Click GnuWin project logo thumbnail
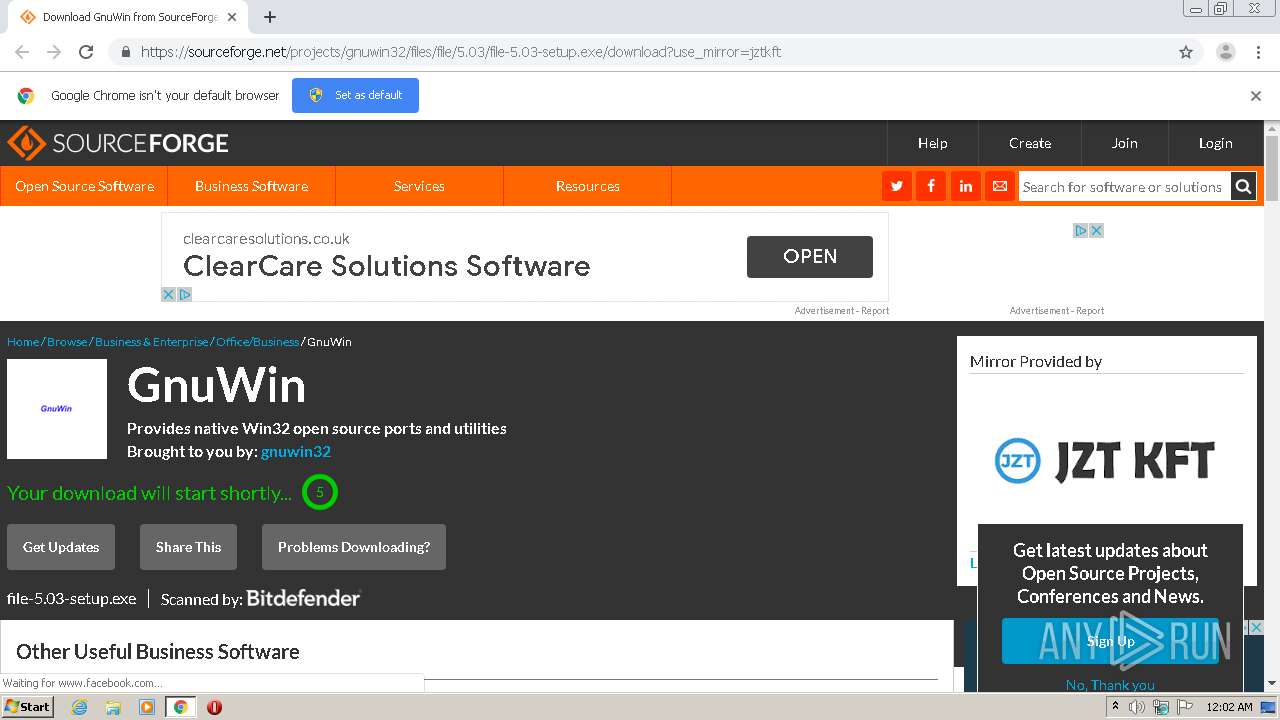 tap(57, 409)
